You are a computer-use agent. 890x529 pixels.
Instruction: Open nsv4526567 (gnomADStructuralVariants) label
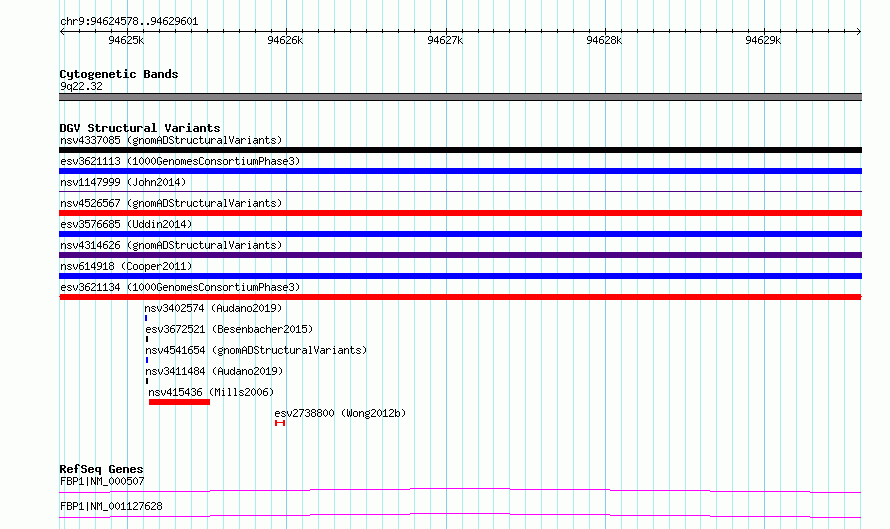pyautogui.click(x=171, y=203)
